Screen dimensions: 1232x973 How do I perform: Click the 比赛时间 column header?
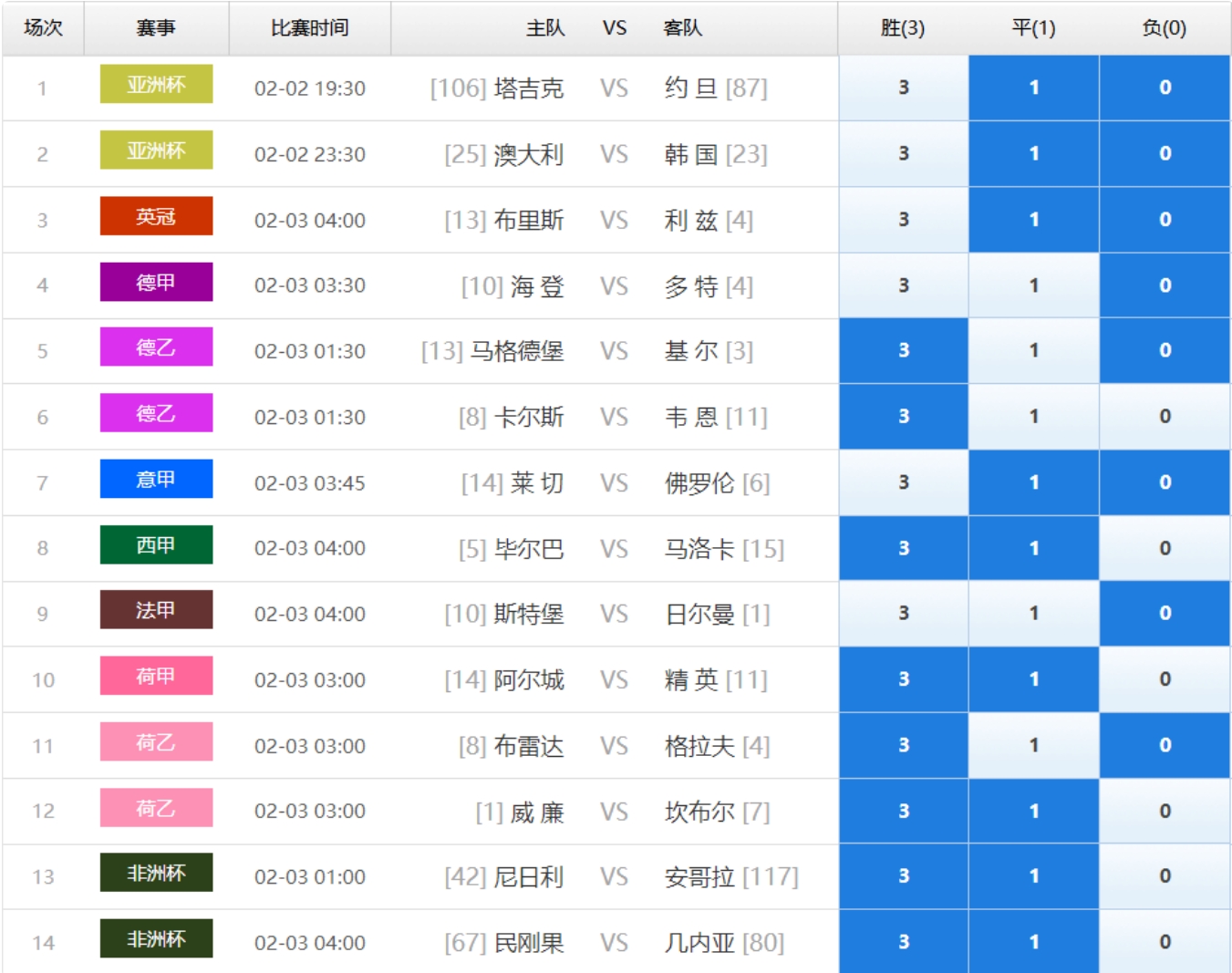coord(310,28)
